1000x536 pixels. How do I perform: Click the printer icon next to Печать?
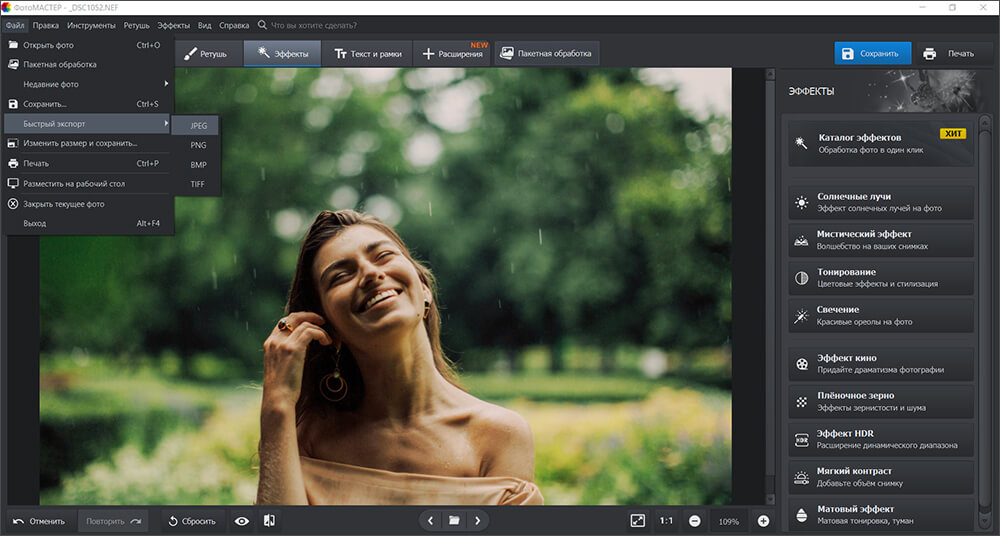click(x=930, y=54)
